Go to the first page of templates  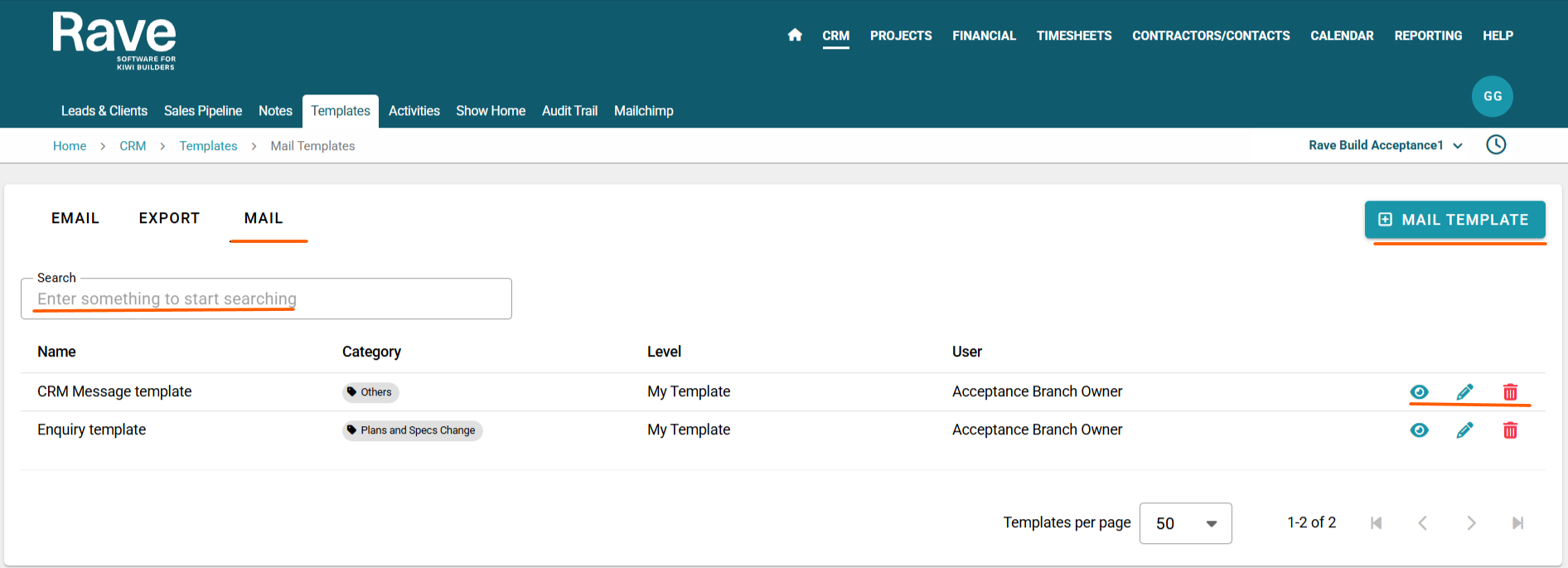click(x=1377, y=523)
